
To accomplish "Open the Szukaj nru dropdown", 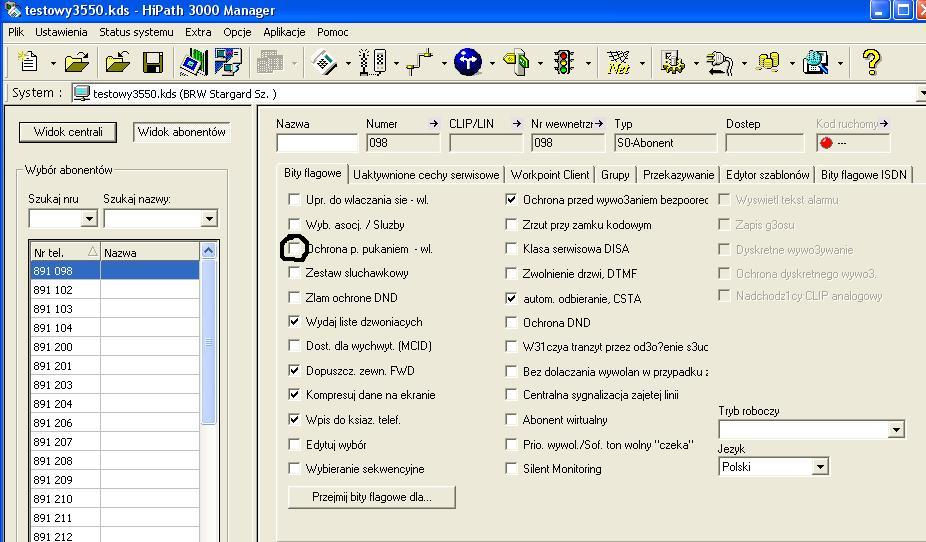I will pyautogui.click(x=89, y=219).
